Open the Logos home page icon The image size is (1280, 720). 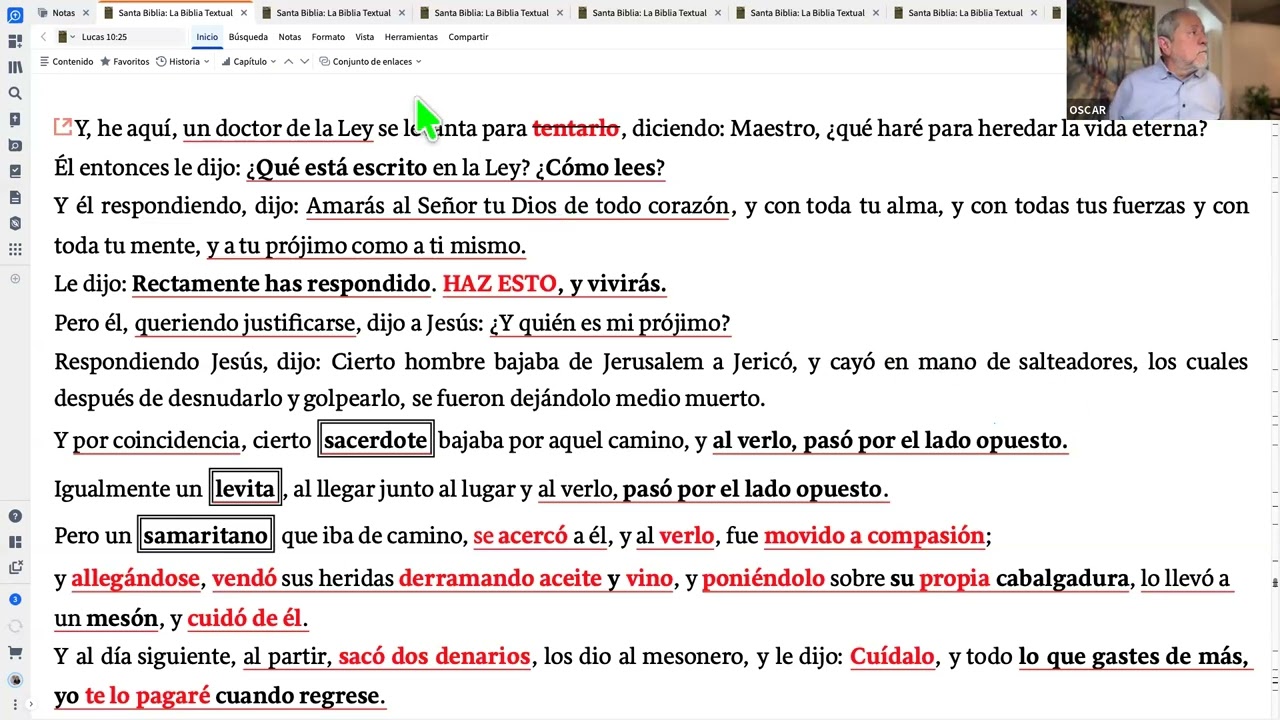[15, 15]
